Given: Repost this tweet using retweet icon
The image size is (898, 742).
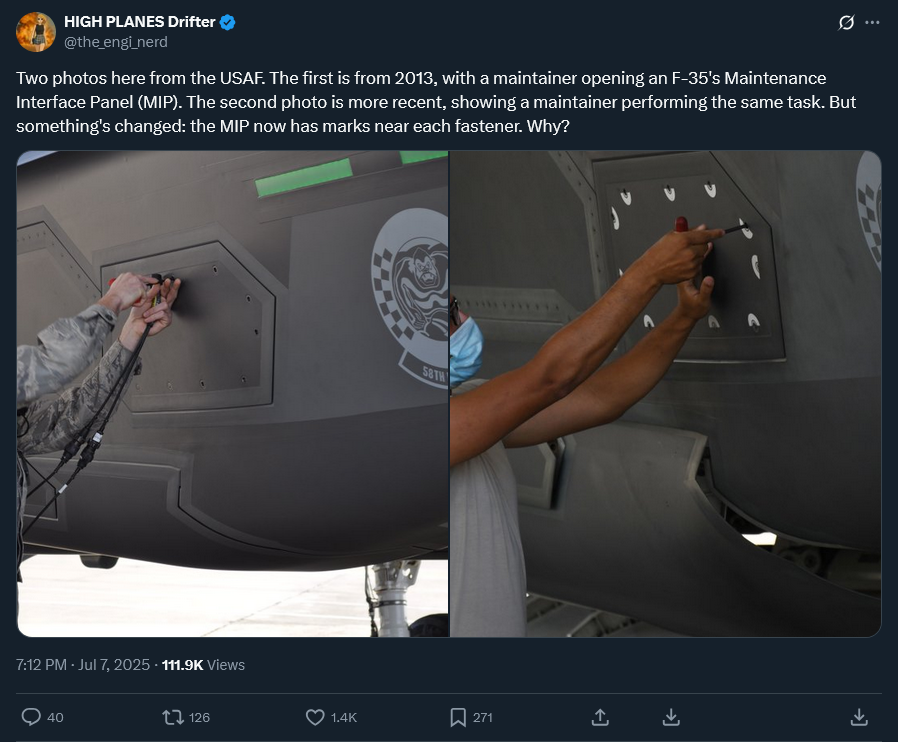Looking at the screenshot, I should point(172,717).
